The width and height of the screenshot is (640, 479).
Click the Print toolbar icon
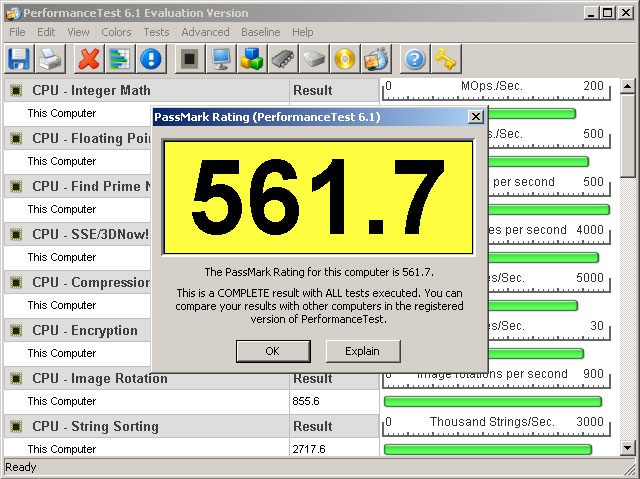(50, 59)
